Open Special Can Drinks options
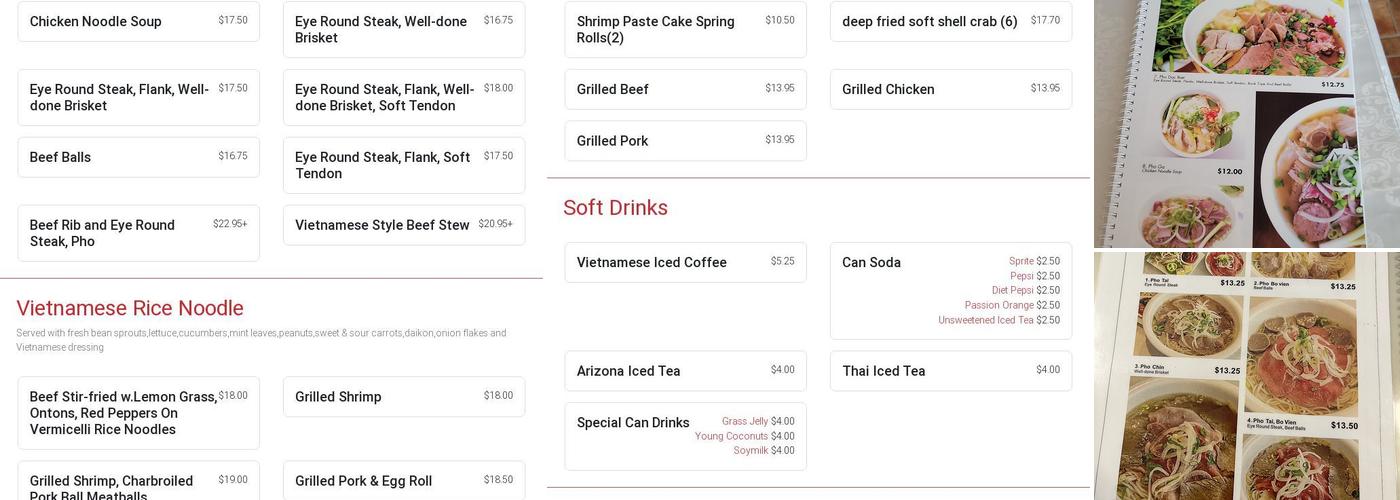 coord(685,436)
